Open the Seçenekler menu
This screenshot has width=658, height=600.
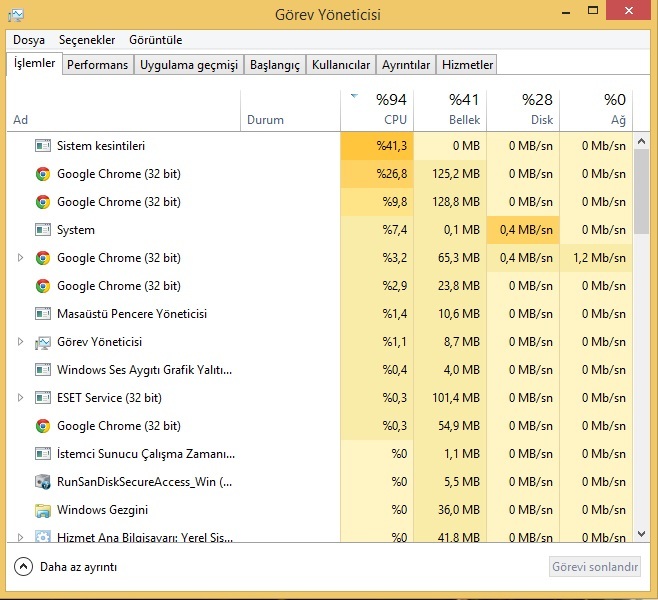click(x=87, y=40)
